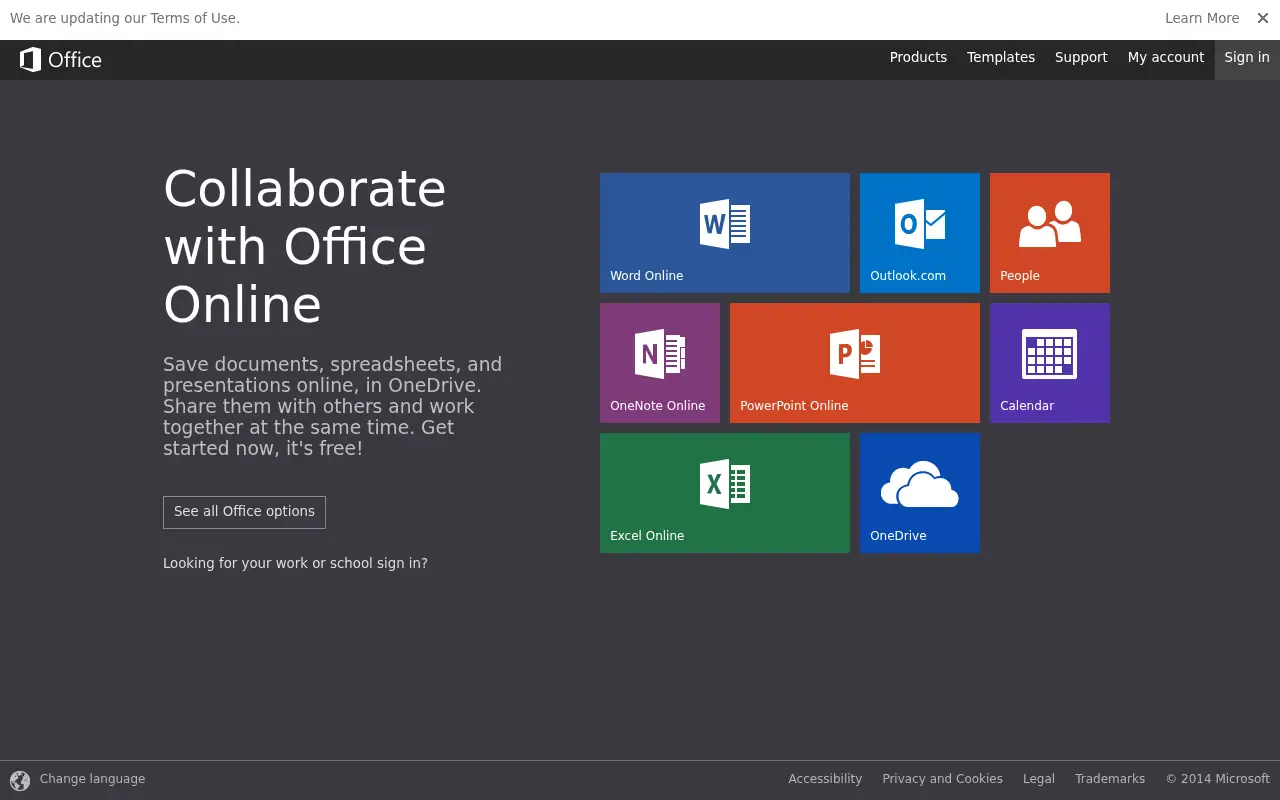Open the Trademarks footer link
The image size is (1280, 800).
point(1110,779)
